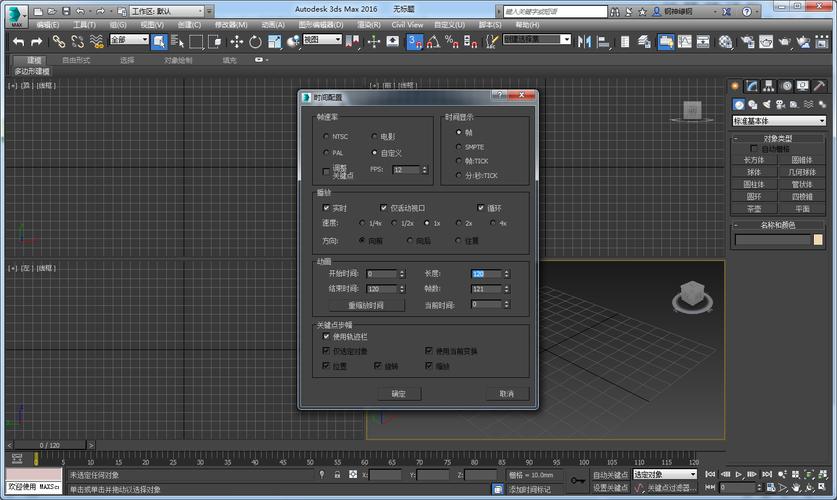
Task: Open the Create tab in command panel
Action: [x=736, y=86]
